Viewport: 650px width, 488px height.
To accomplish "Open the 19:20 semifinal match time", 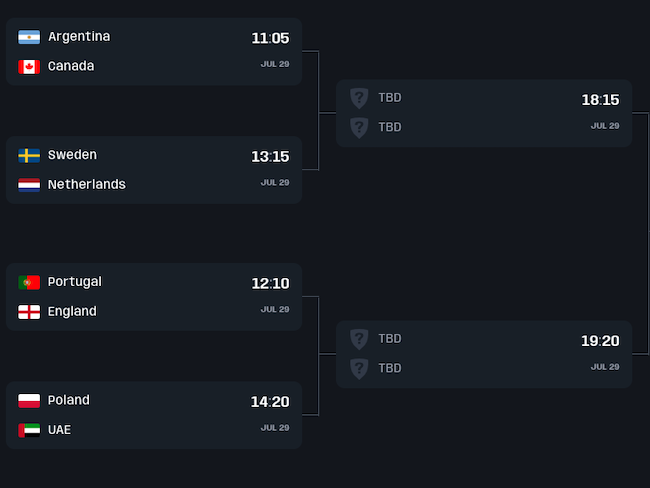I will click(600, 341).
